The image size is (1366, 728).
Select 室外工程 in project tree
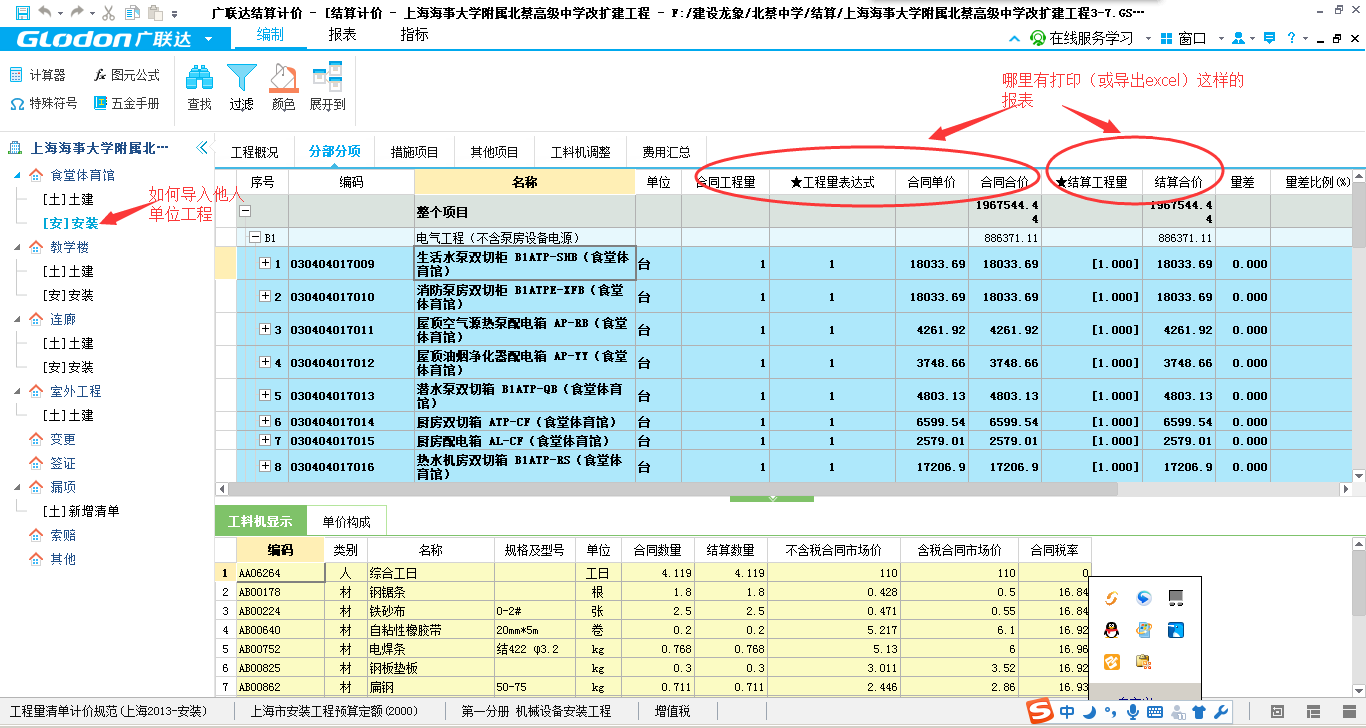[x=76, y=391]
